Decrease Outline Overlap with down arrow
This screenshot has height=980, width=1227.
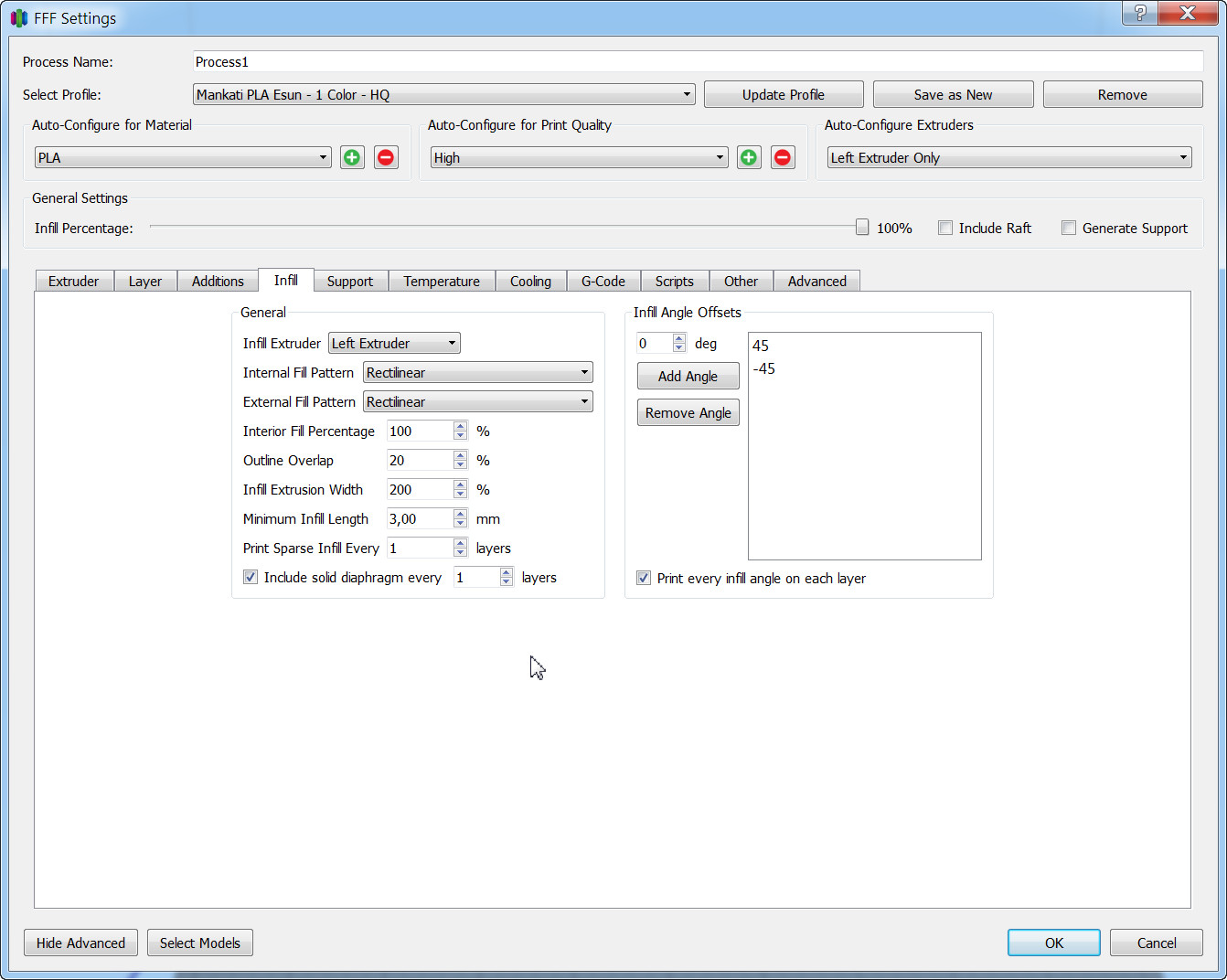click(461, 465)
